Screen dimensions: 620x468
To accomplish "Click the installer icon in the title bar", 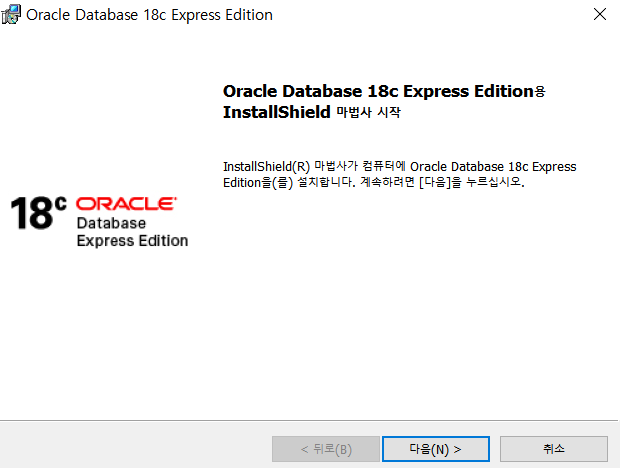I will [x=11, y=15].
